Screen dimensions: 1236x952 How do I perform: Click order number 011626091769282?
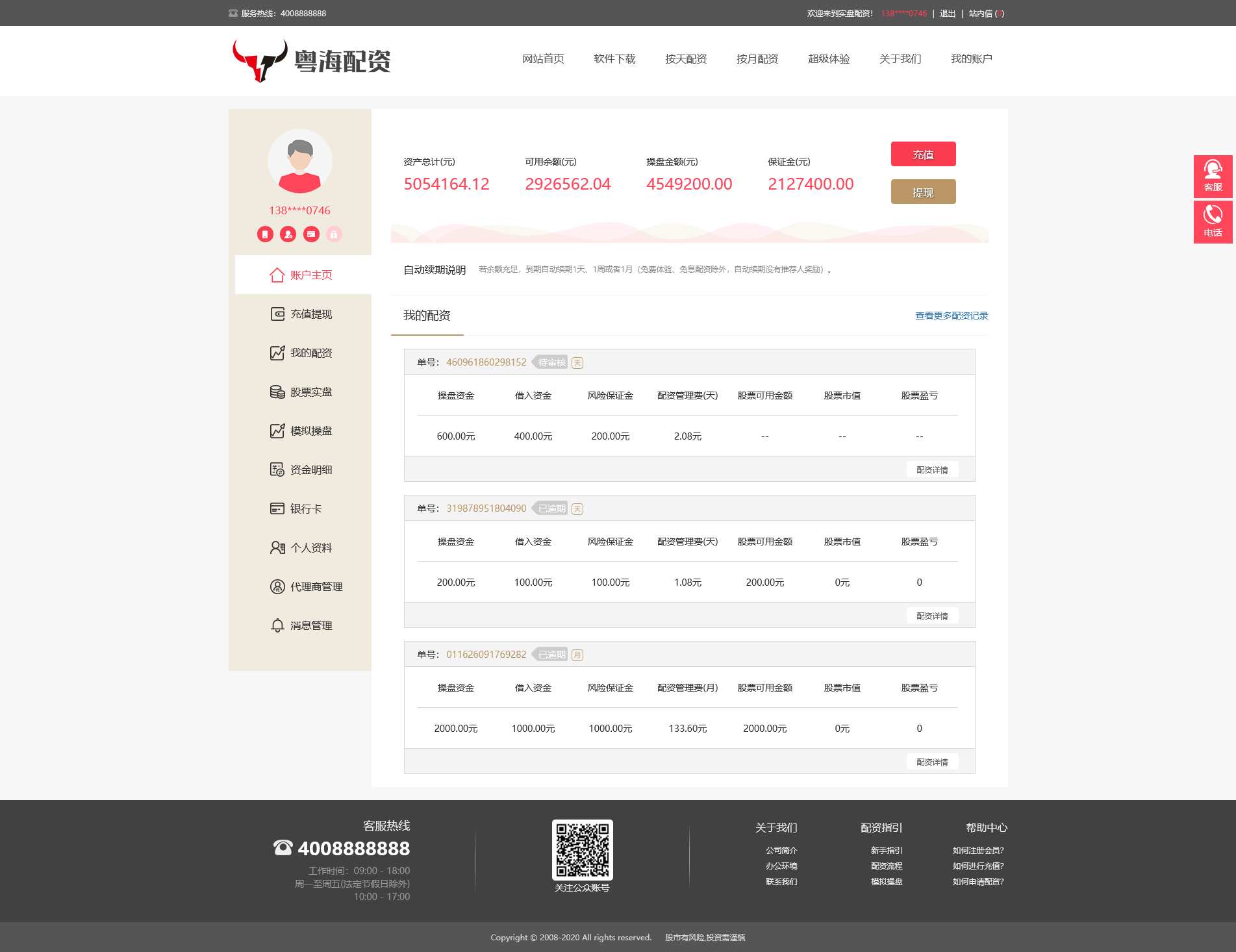point(486,655)
